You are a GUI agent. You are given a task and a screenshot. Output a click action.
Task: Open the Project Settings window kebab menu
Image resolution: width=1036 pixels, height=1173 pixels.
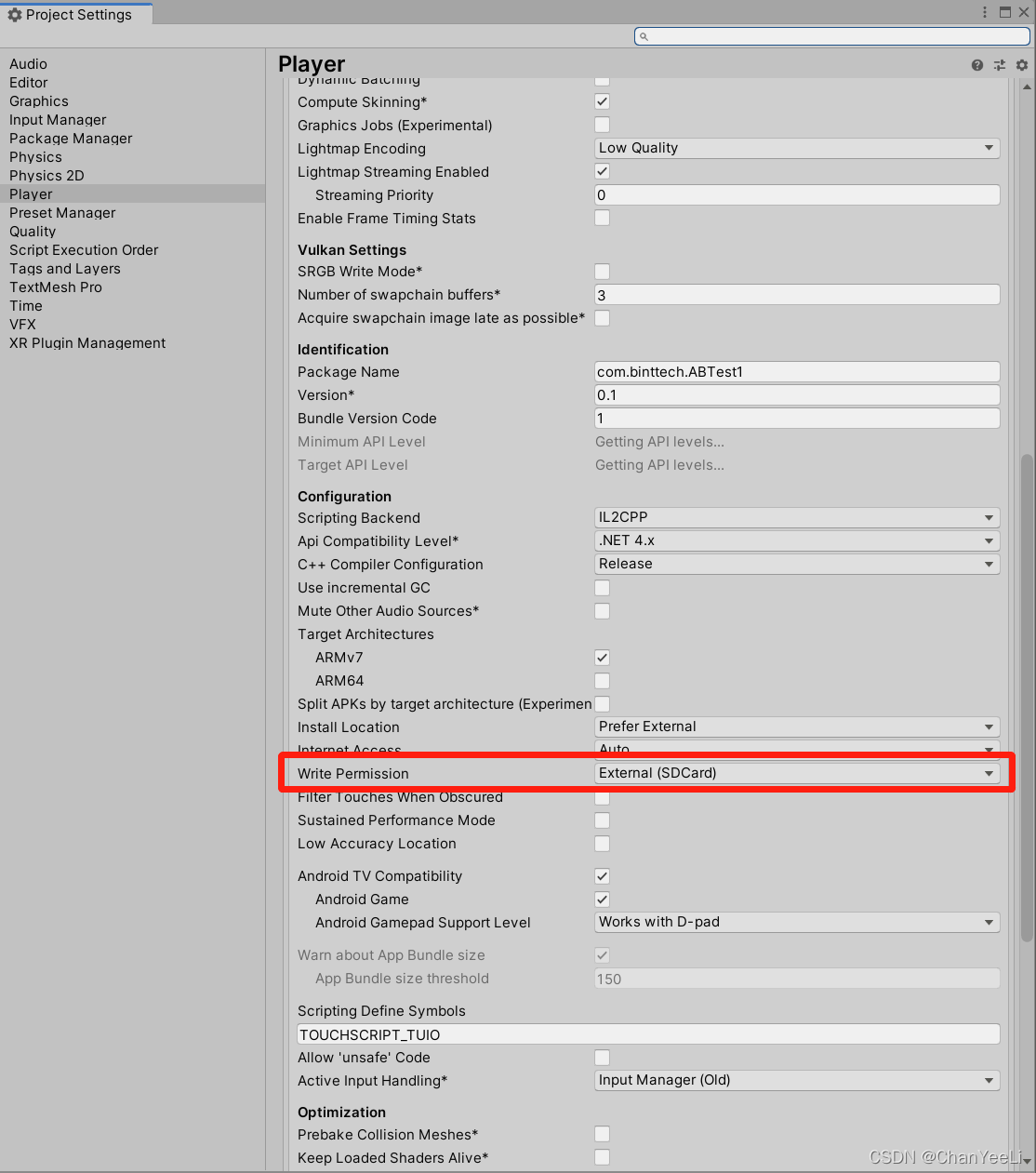click(985, 12)
